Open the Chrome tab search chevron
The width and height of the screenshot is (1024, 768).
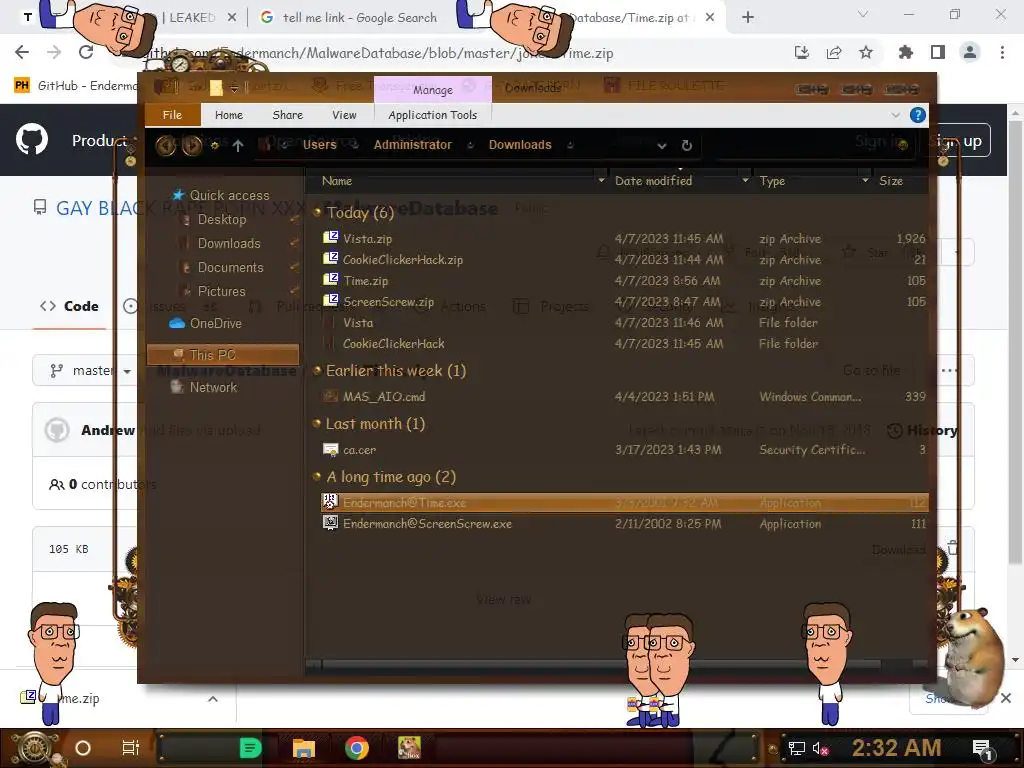[862, 14]
